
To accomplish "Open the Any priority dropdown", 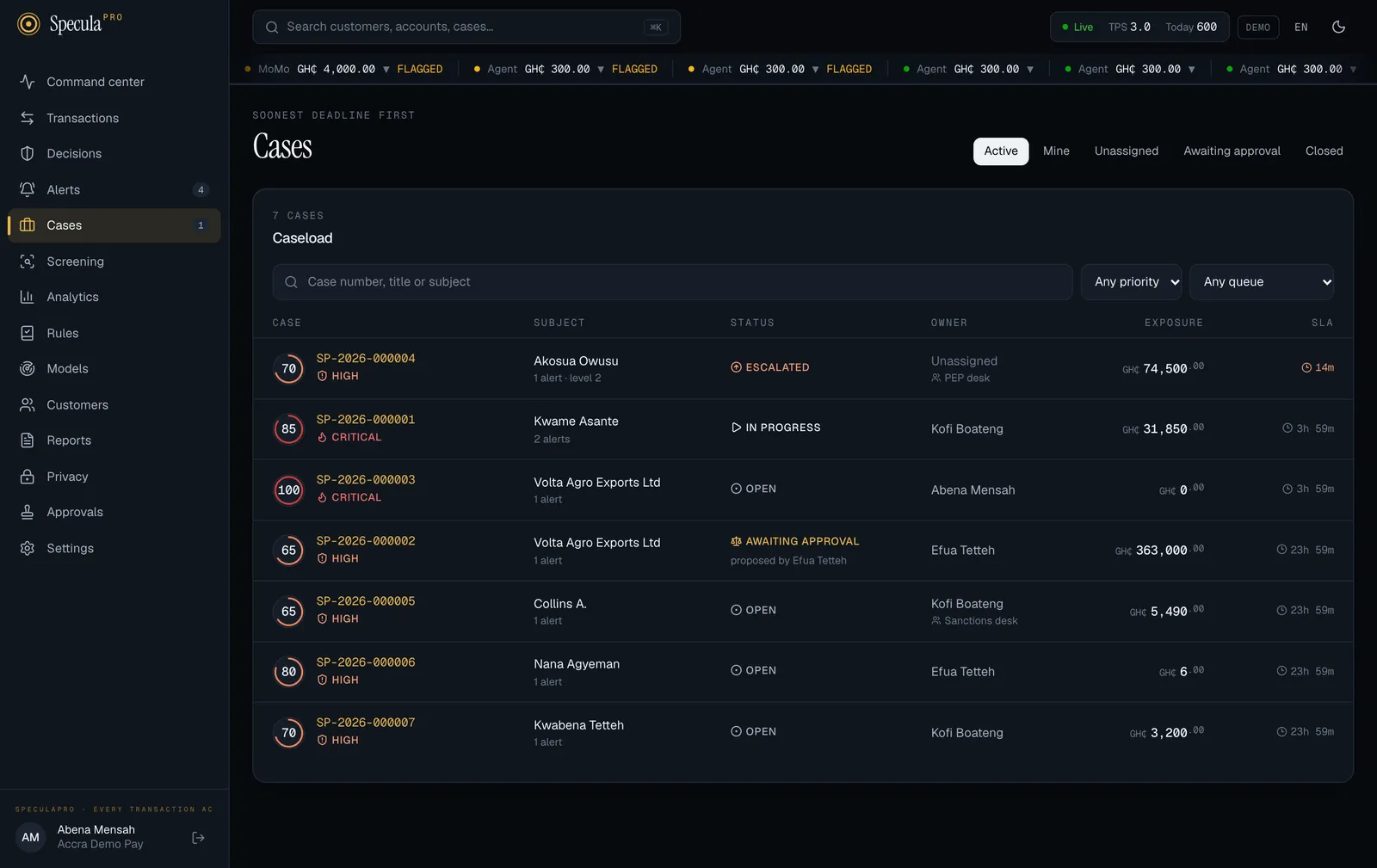I will [1131, 282].
